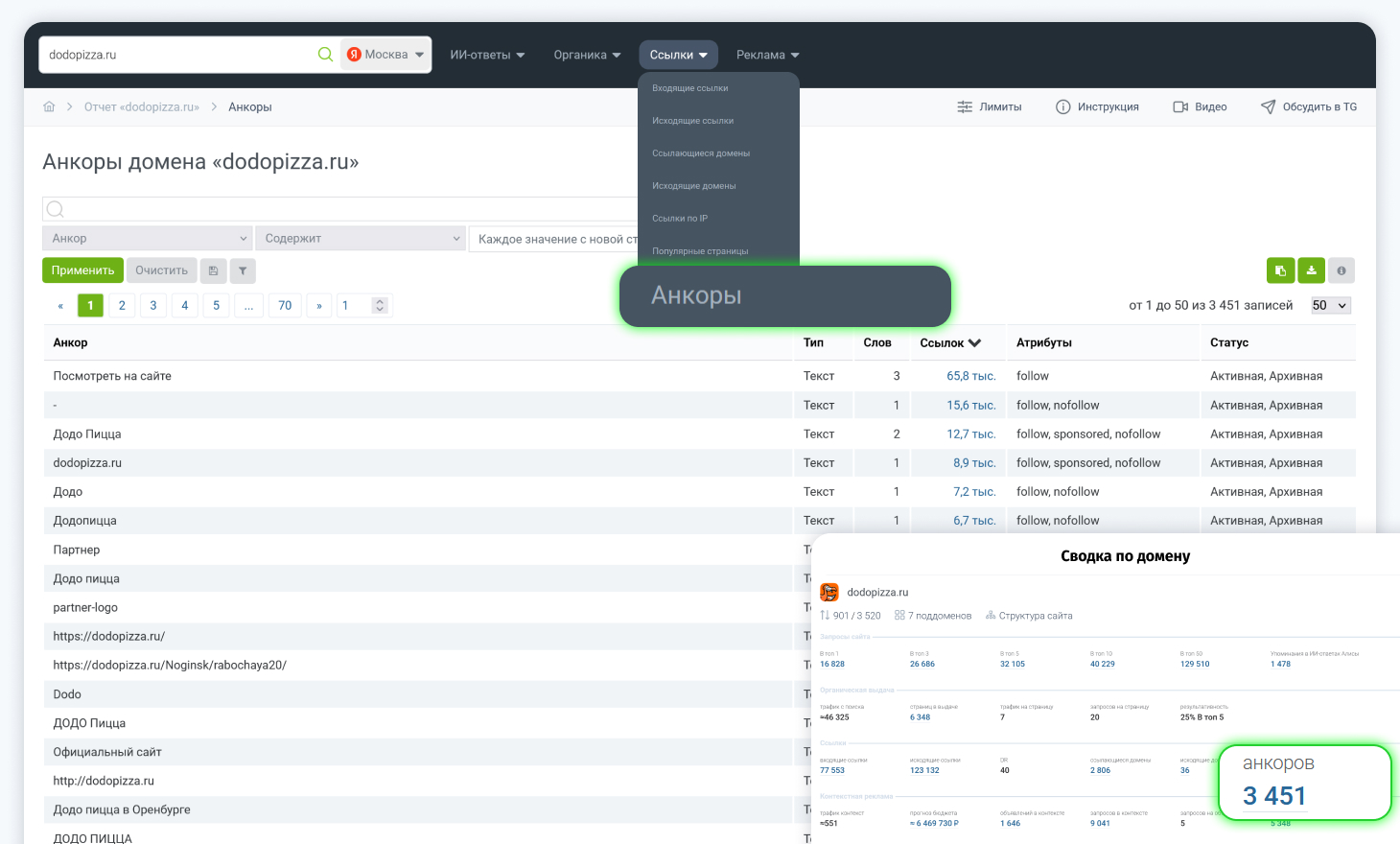Sort by the Ссылок column header
1400x844 pixels.
tap(950, 342)
